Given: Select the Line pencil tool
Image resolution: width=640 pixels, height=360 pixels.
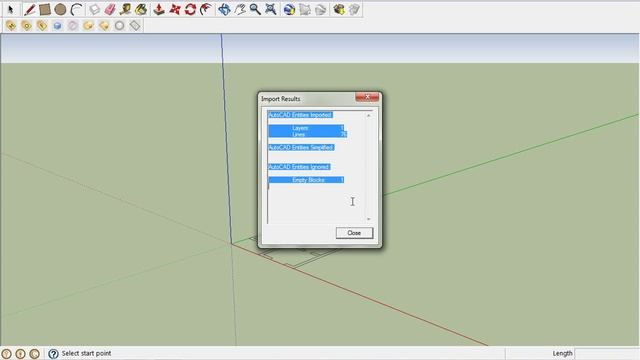Looking at the screenshot, I should pos(29,9).
